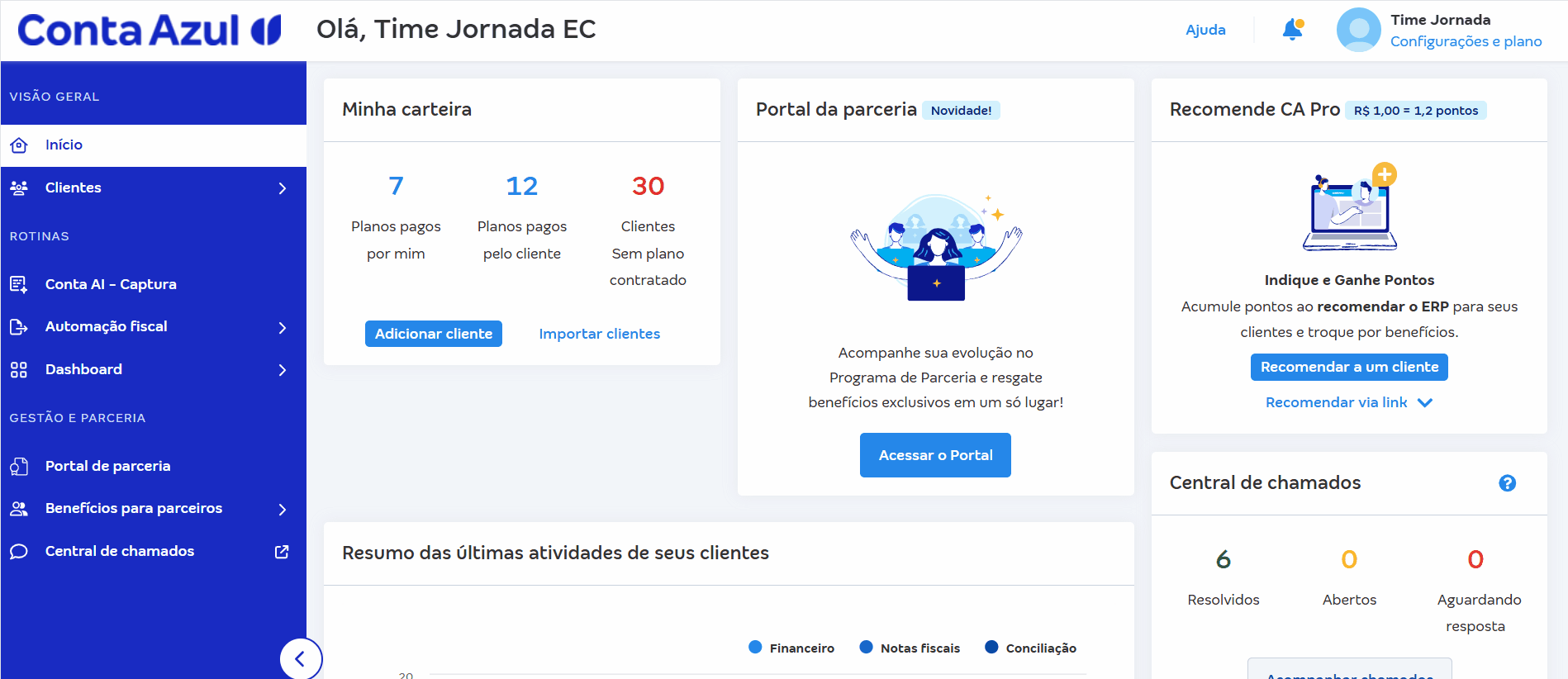This screenshot has height=679, width=1568.
Task: Click the Clientes people icon
Action: pos(19,188)
